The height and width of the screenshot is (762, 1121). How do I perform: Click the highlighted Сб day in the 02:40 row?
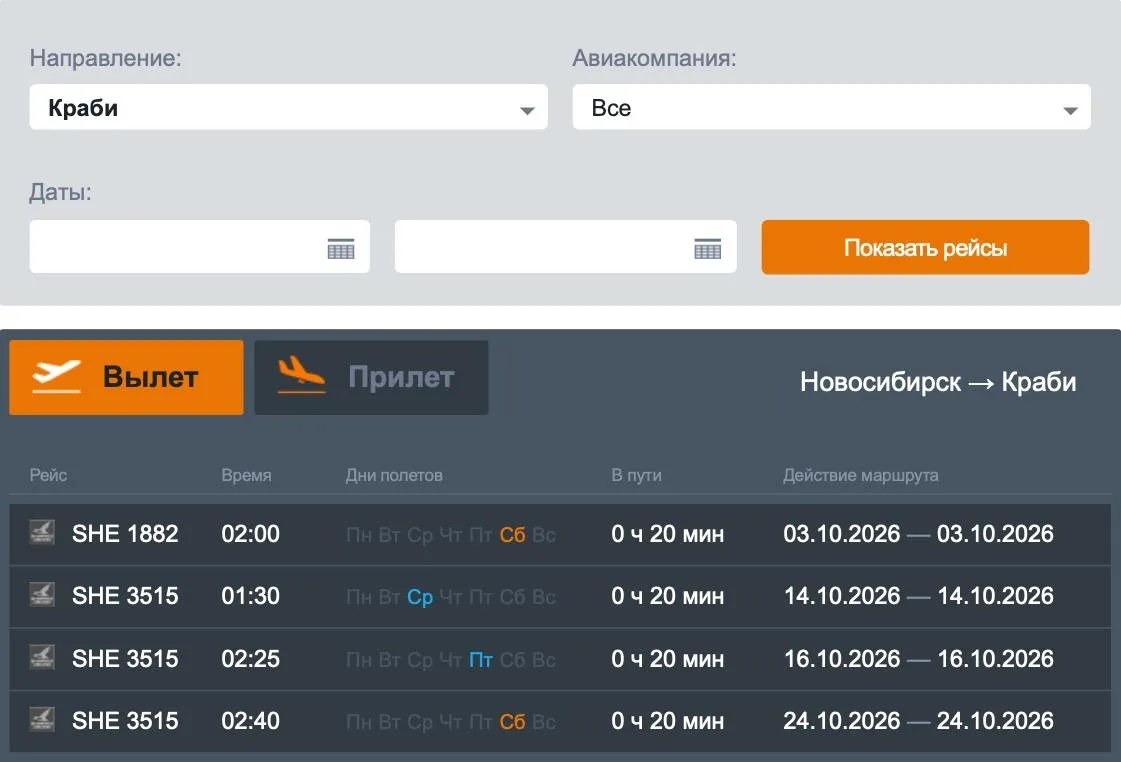(x=512, y=721)
